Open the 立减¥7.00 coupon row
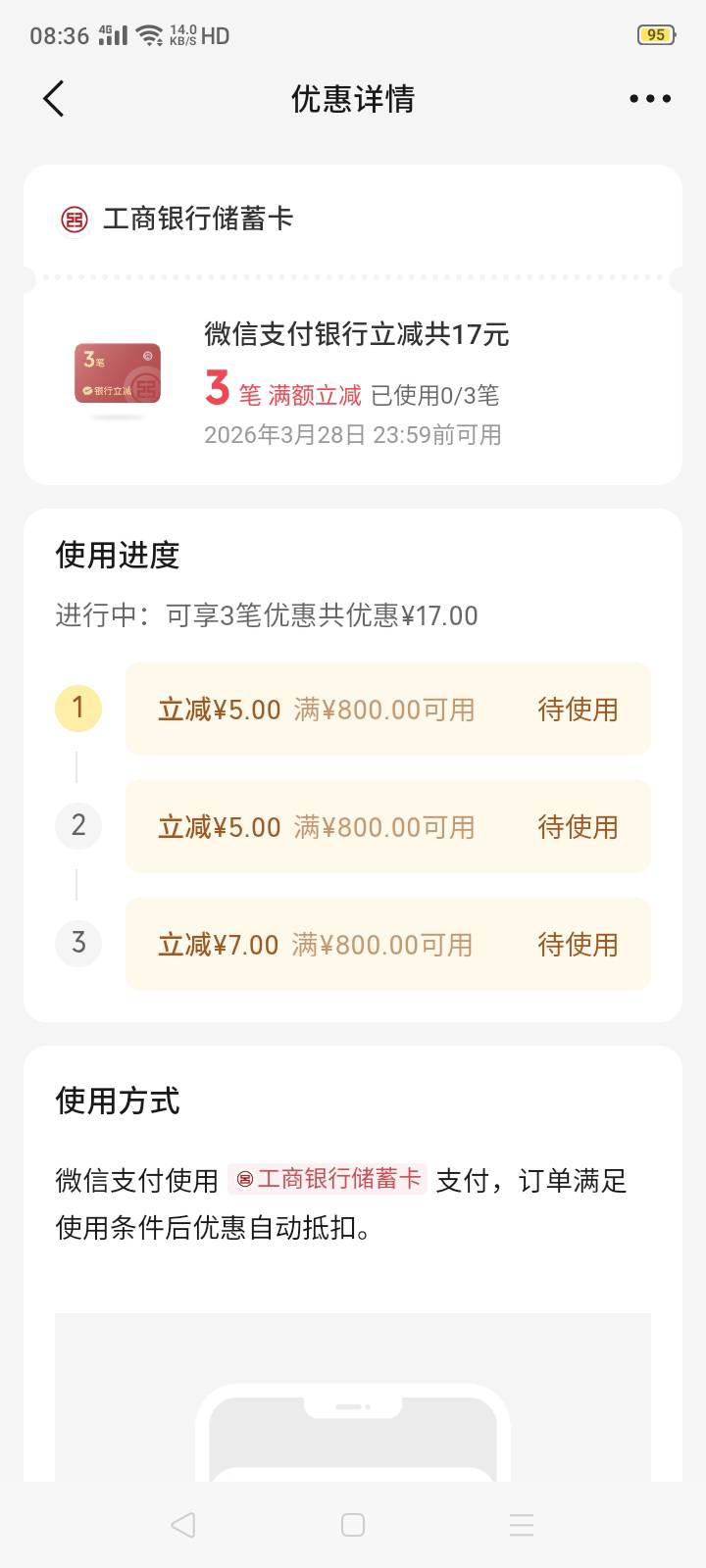This screenshot has height=1568, width=706. coord(387,944)
